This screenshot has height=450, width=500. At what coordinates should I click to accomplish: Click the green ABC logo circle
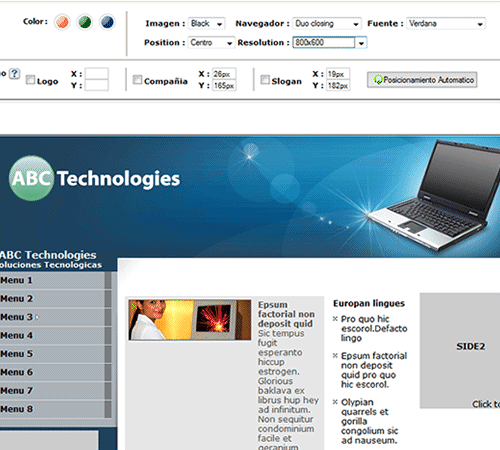[x=31, y=178]
